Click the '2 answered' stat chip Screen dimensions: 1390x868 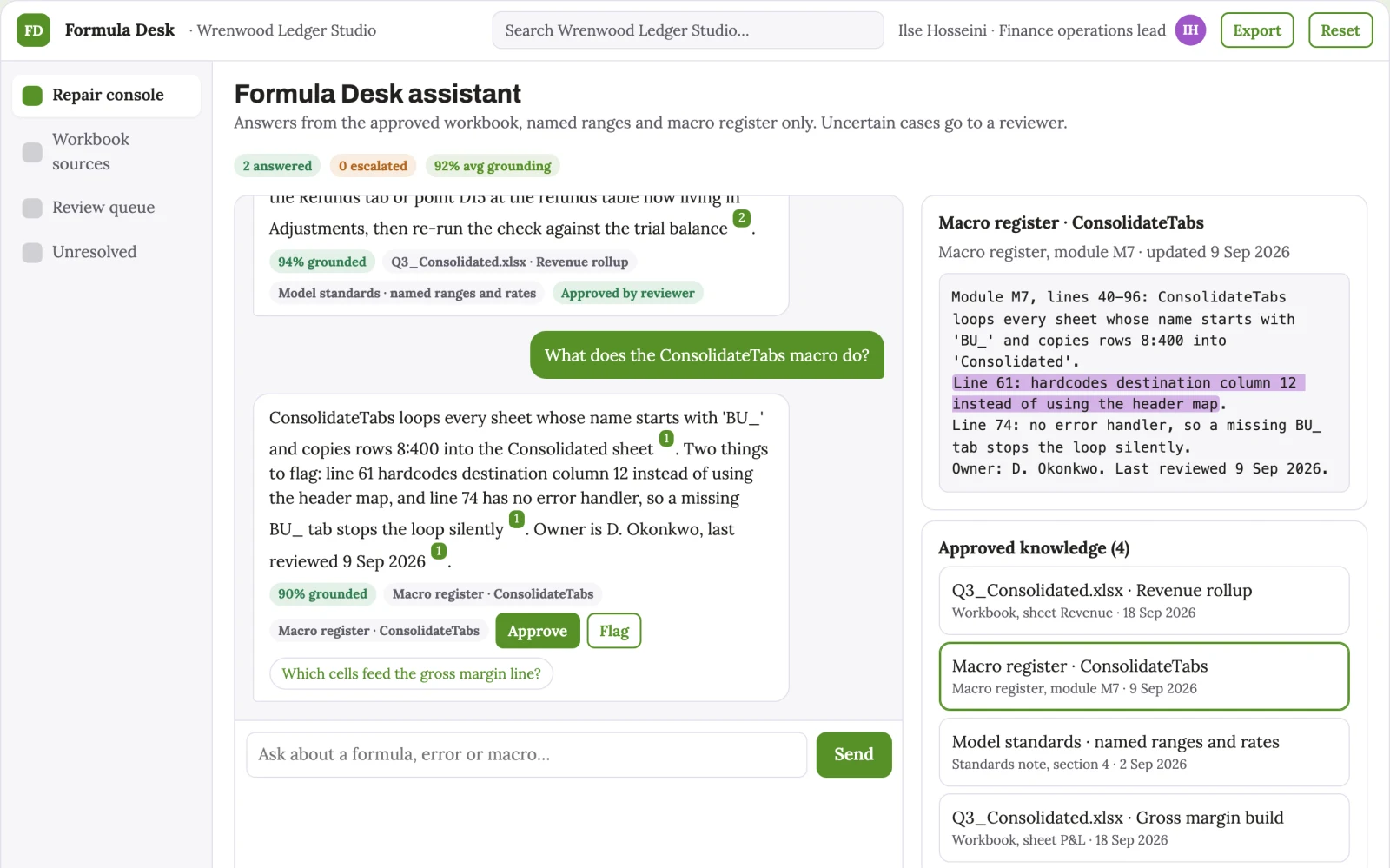point(277,166)
